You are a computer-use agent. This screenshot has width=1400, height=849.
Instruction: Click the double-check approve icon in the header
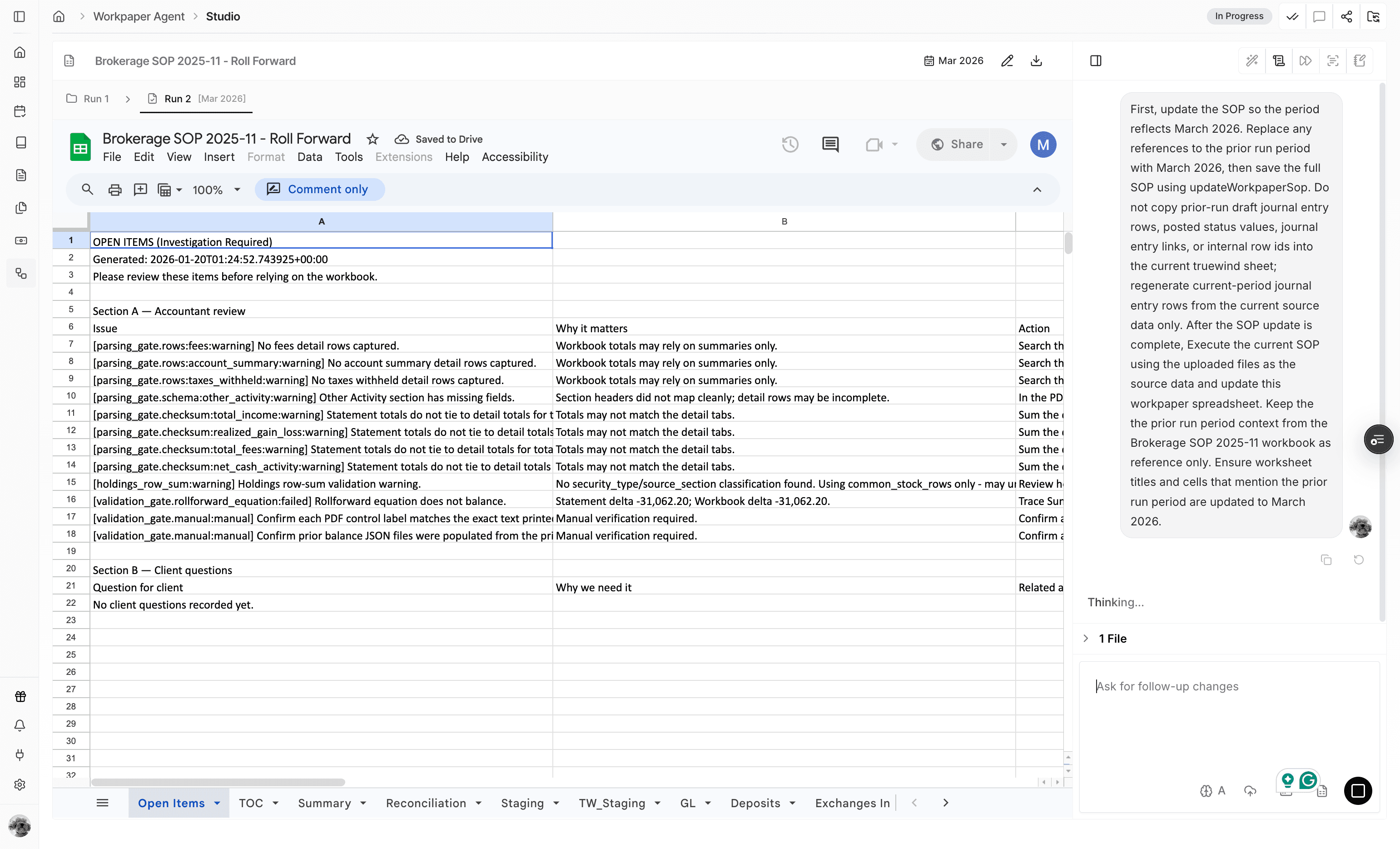tap(1293, 16)
